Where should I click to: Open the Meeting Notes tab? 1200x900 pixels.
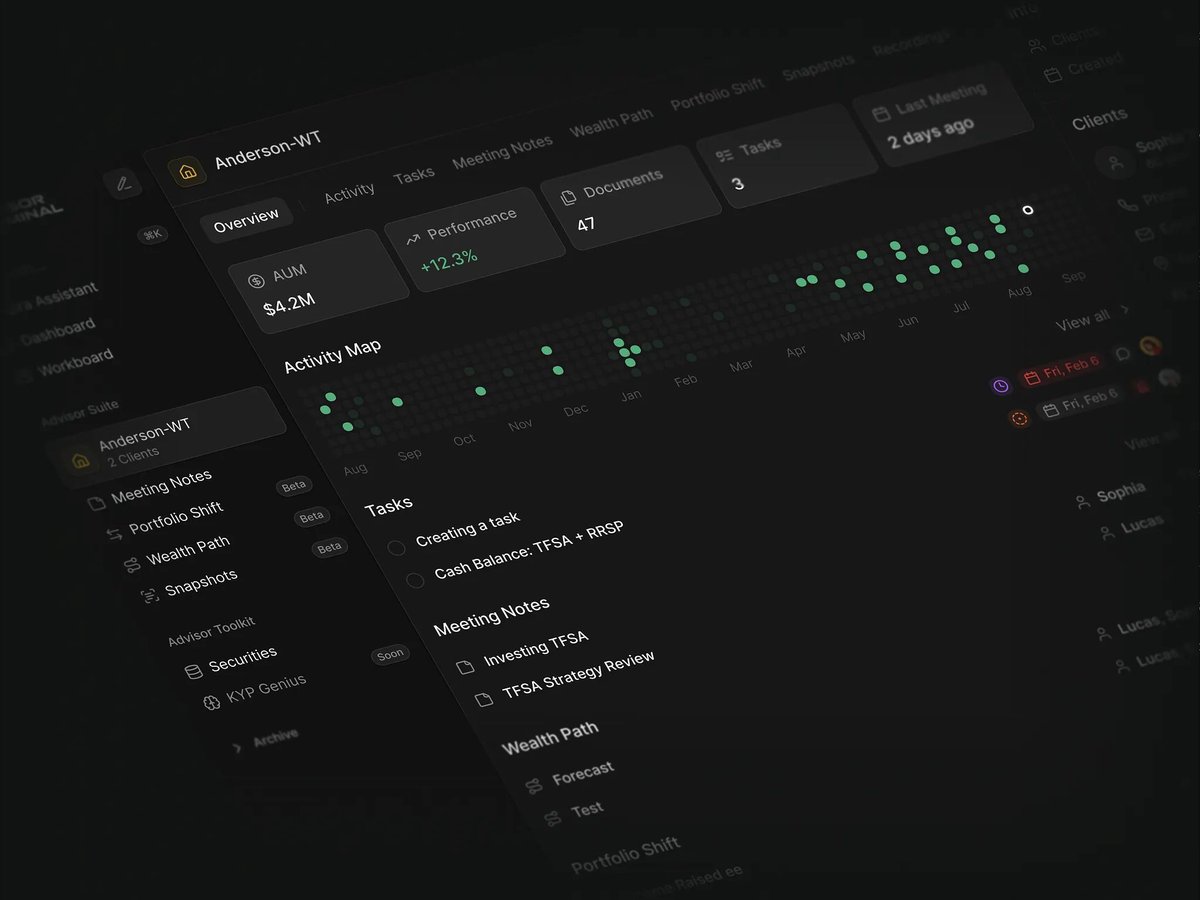point(502,152)
